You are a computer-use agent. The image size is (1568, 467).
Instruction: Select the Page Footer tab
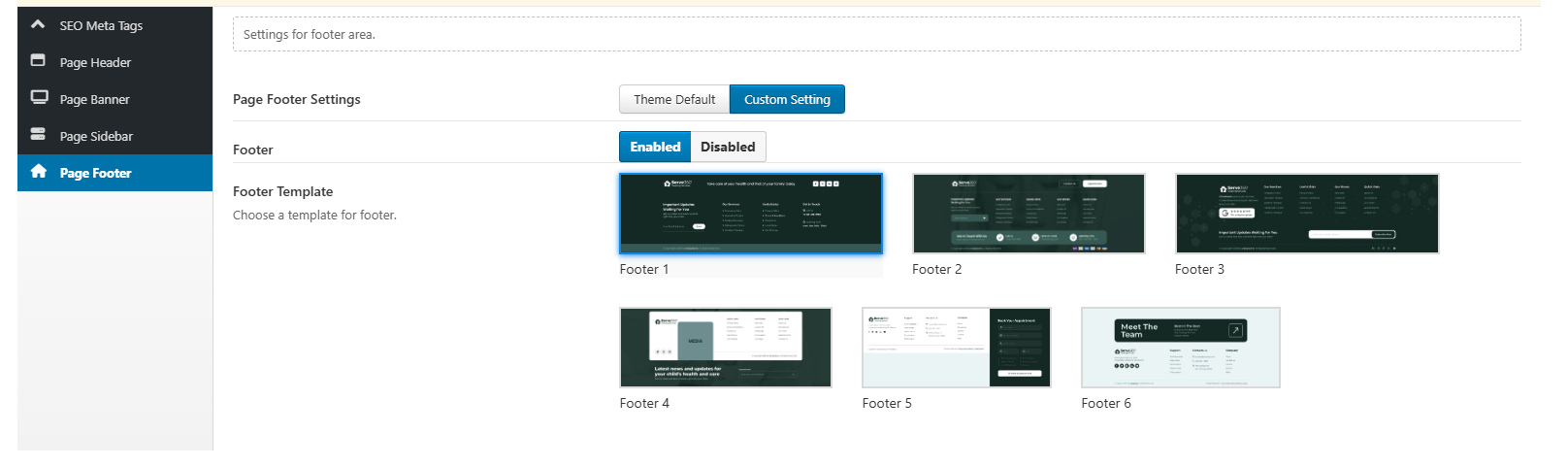pos(95,173)
